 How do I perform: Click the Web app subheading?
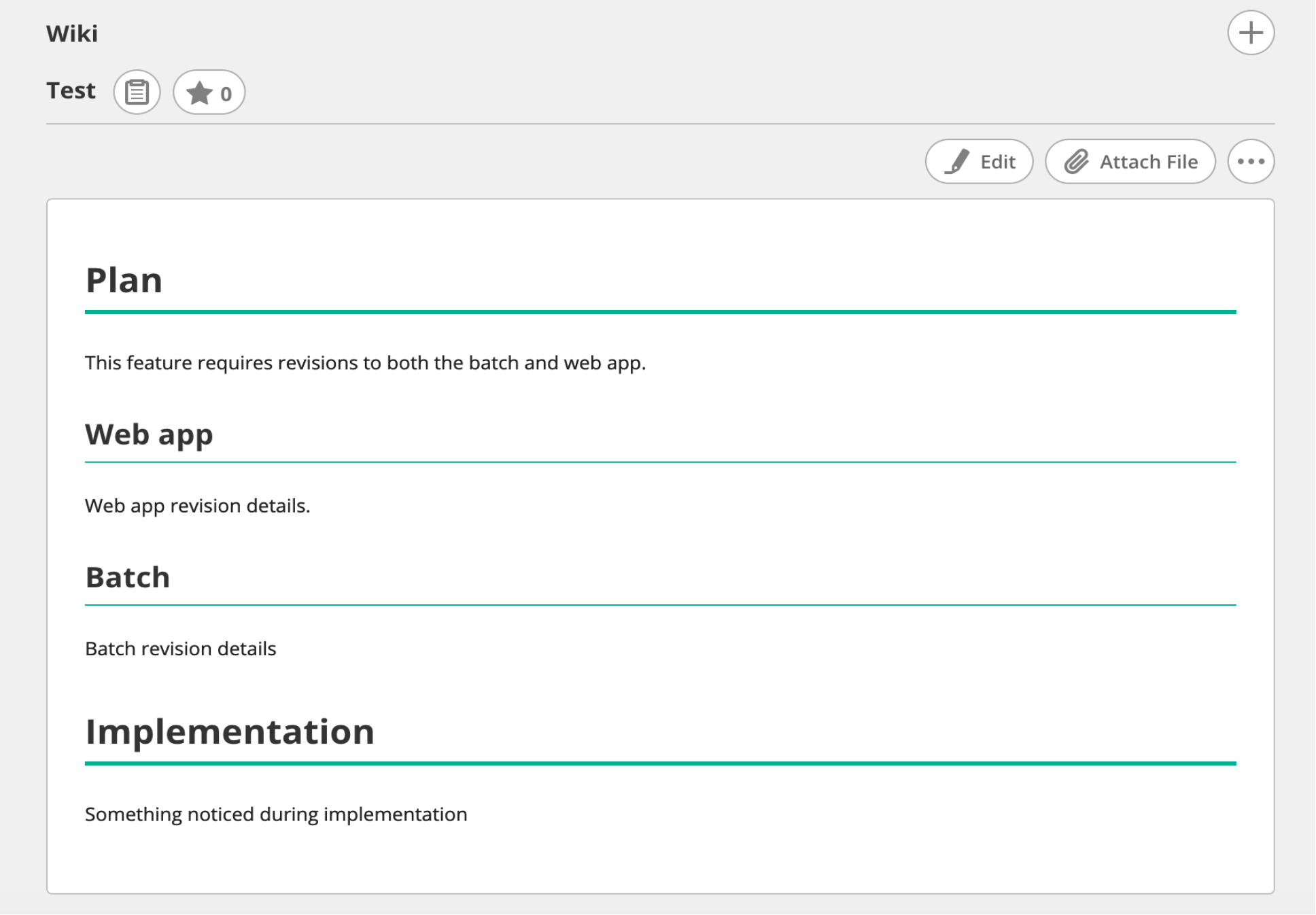point(149,434)
